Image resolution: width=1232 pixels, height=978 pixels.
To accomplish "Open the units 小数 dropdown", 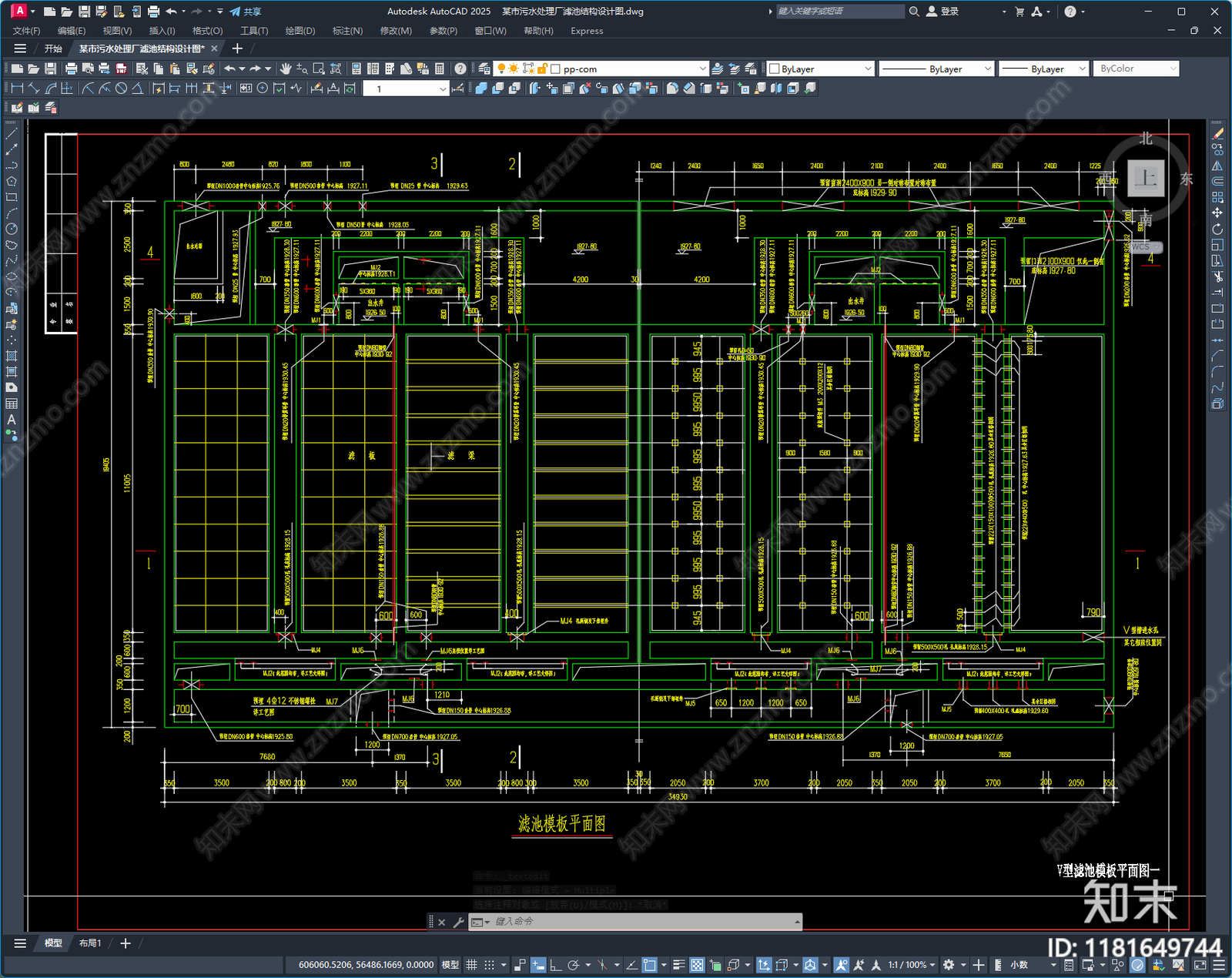I will pos(1033,965).
